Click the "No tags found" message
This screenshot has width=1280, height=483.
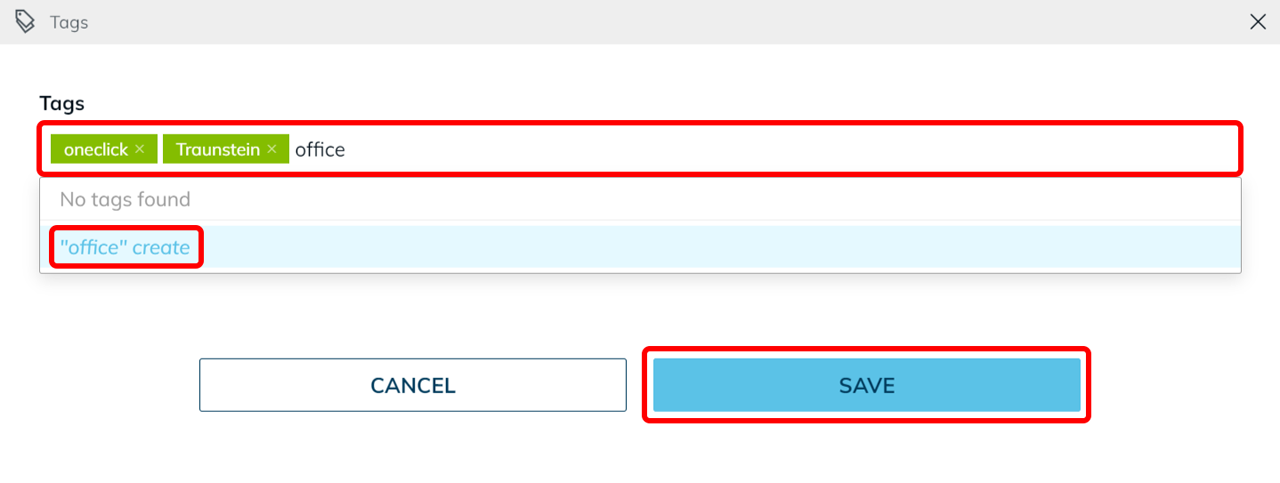[125, 200]
